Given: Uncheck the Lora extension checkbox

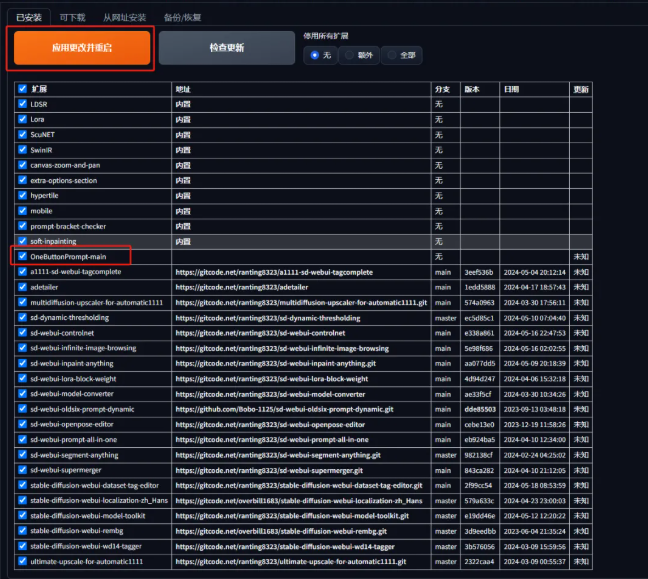Looking at the screenshot, I should click(x=22, y=119).
